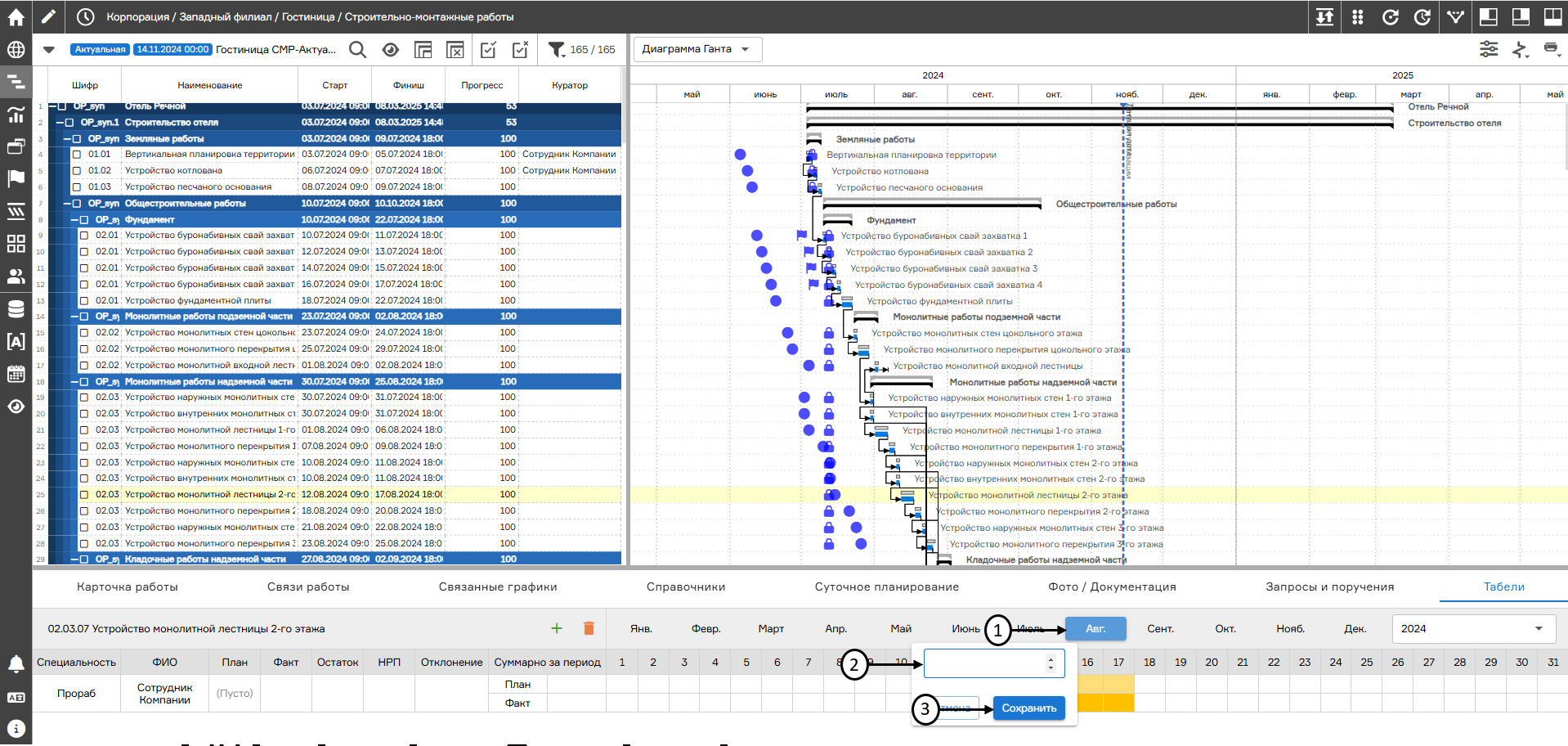
Task: Open the calendar grid sidebar icon
Action: coord(16,375)
